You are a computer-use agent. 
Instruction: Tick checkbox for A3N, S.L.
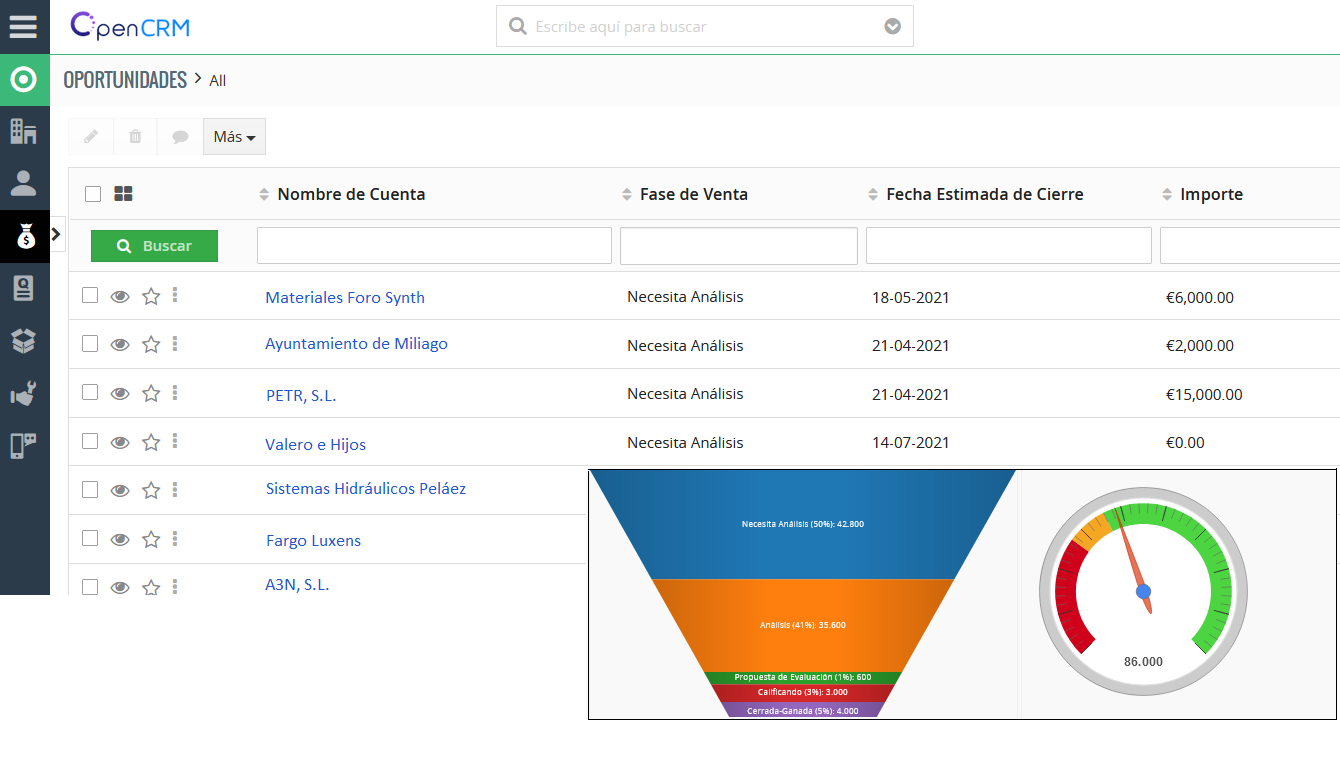pyautogui.click(x=90, y=587)
